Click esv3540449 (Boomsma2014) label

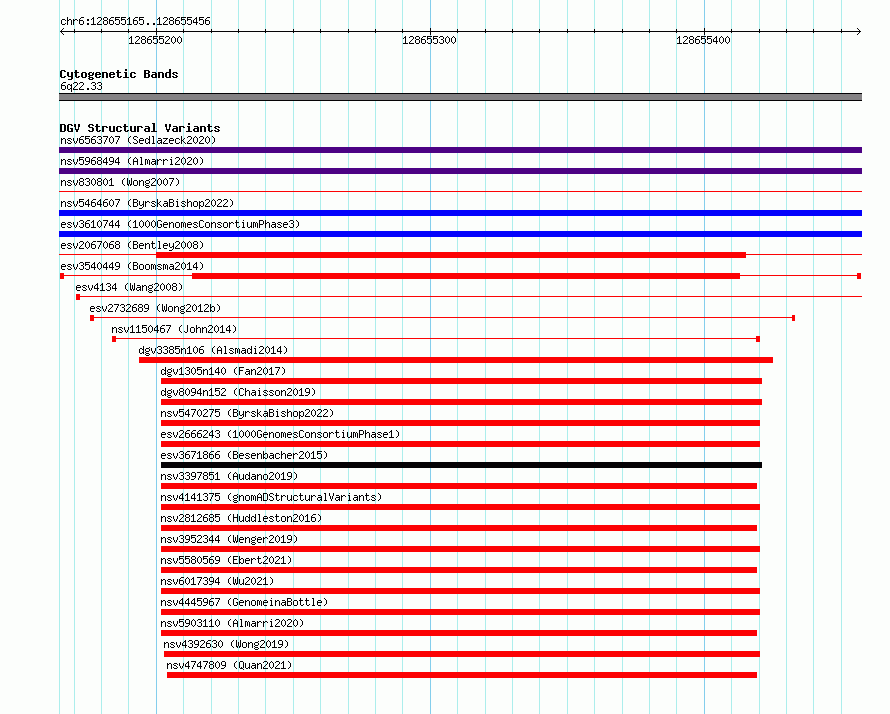(132, 266)
